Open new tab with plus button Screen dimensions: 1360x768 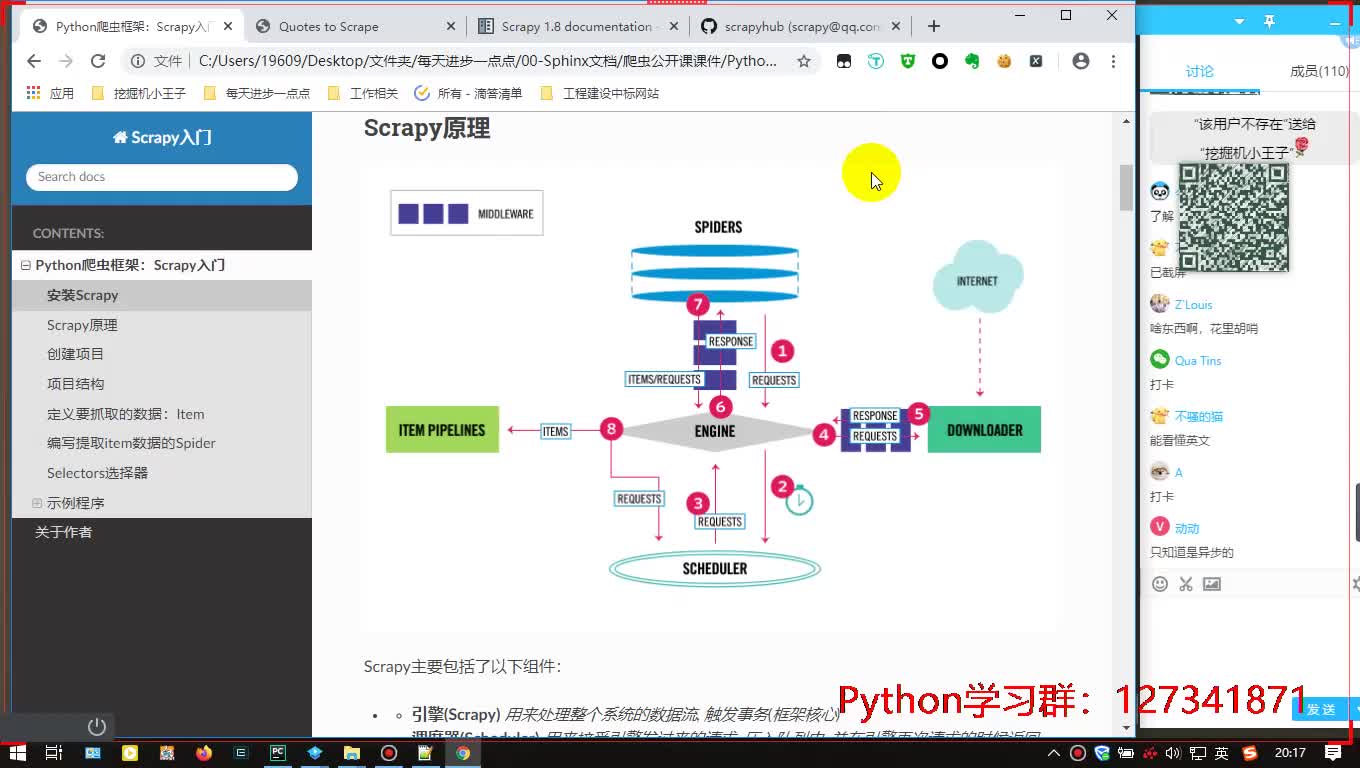pos(934,26)
